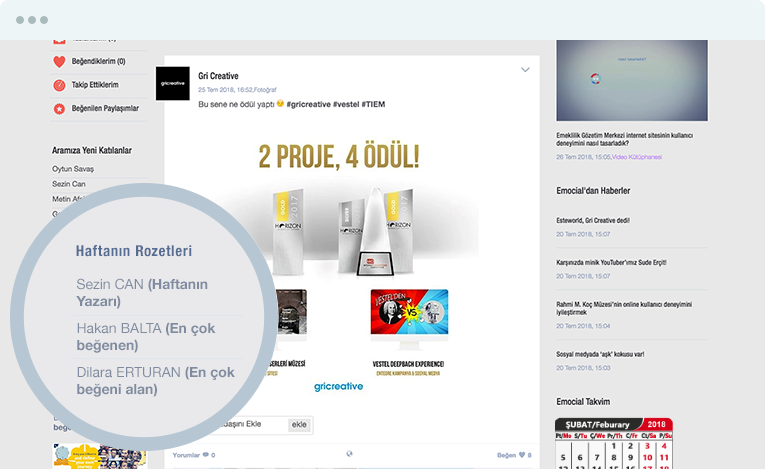Select Hakan BALTA (En çok beğenen) badge
Image resolution: width=765 pixels, height=469 pixels.
145,337
